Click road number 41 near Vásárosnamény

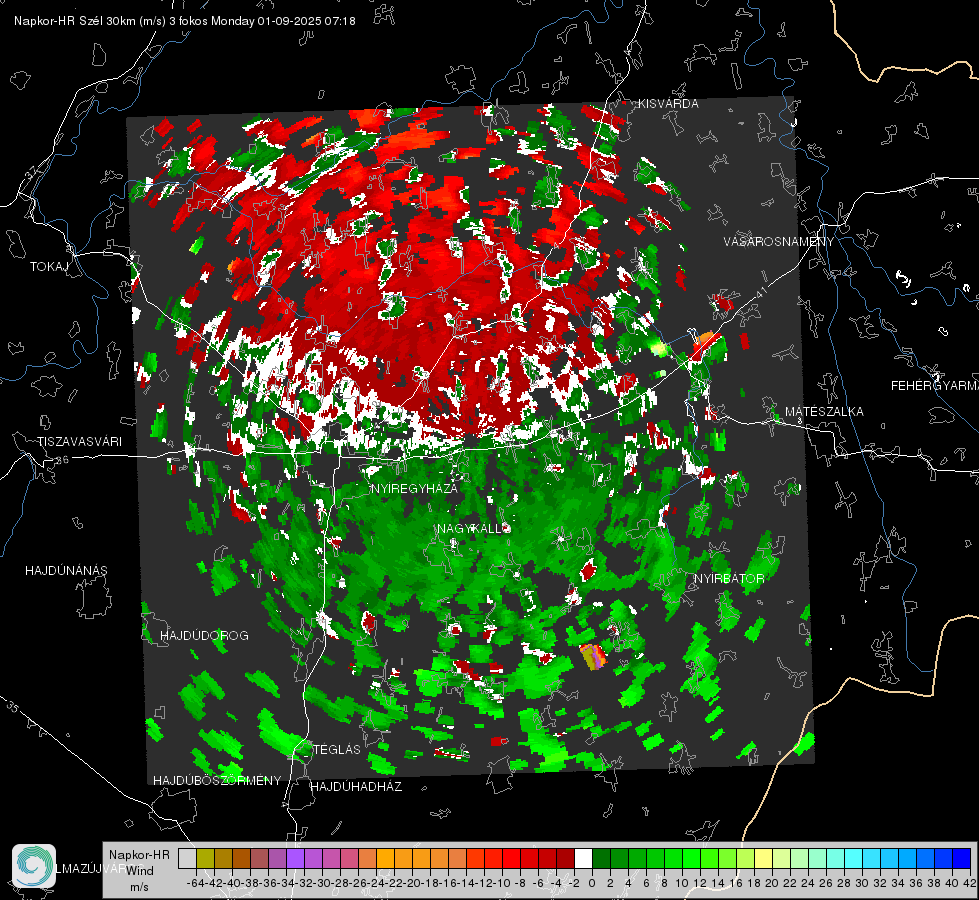click(760, 292)
